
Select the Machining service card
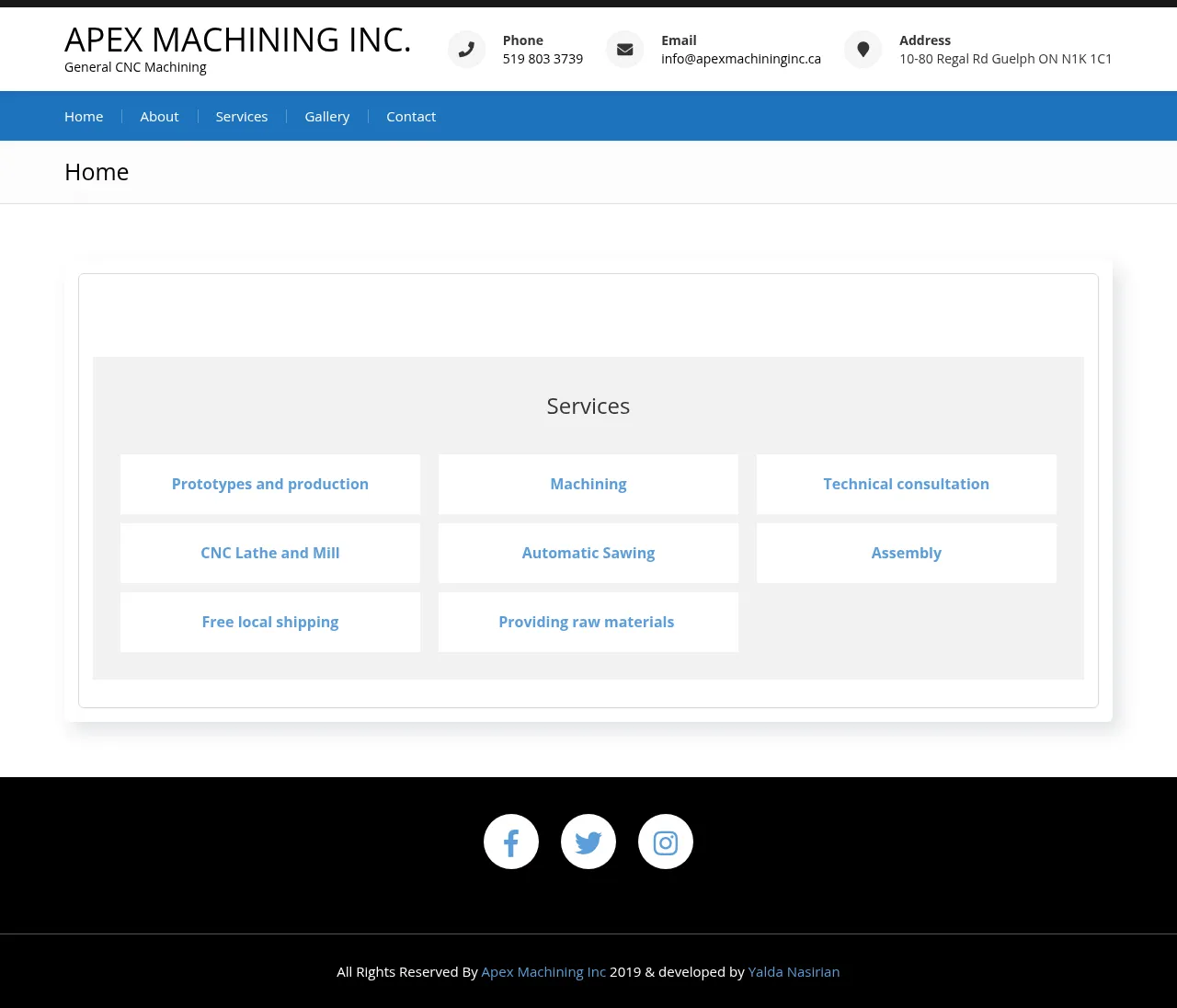588,485
